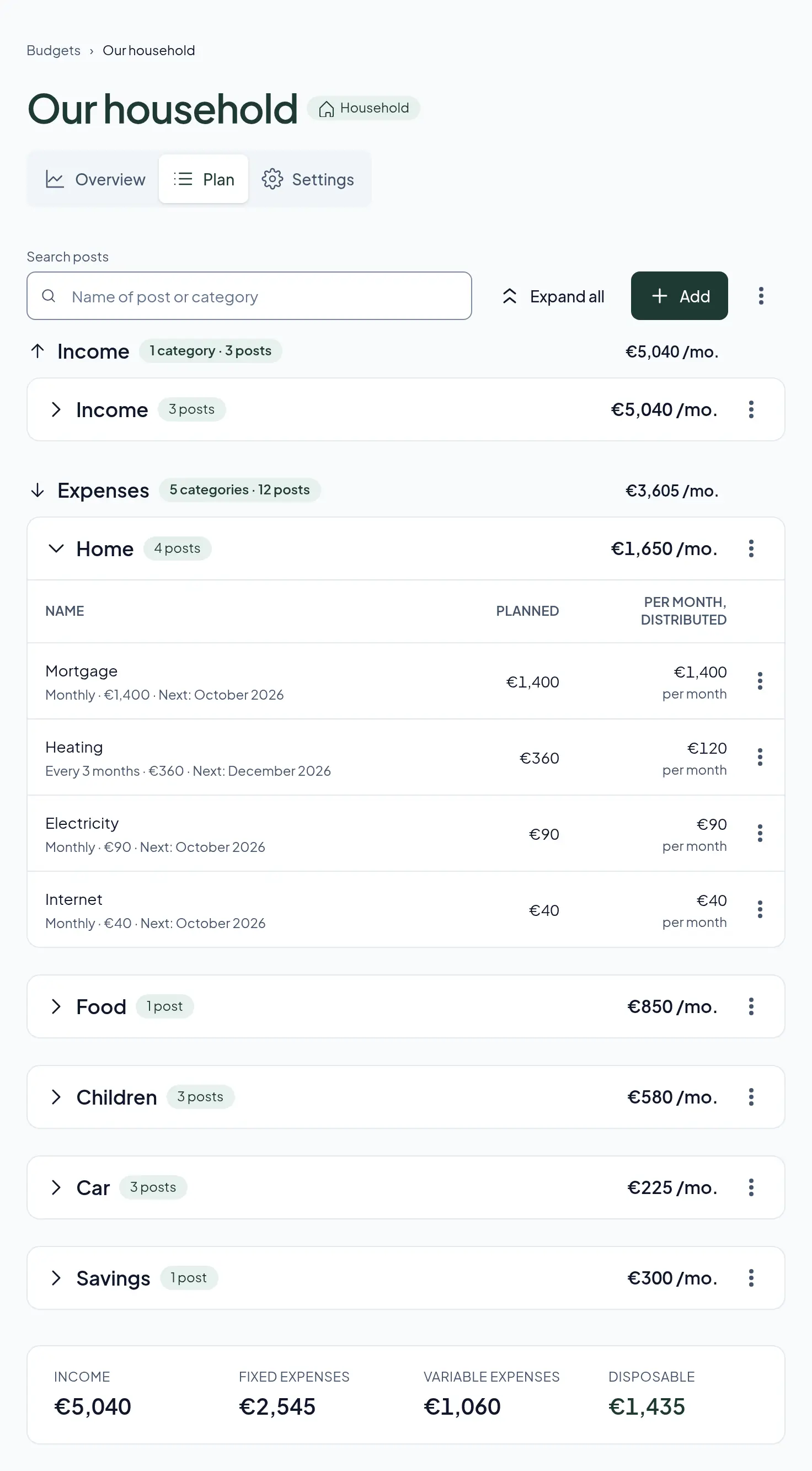The width and height of the screenshot is (812, 1471).
Task: Click the Electricity post name
Action: pyautogui.click(x=82, y=823)
